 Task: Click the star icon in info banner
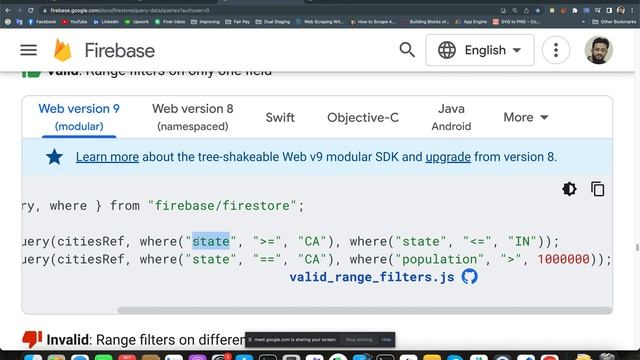(x=54, y=157)
